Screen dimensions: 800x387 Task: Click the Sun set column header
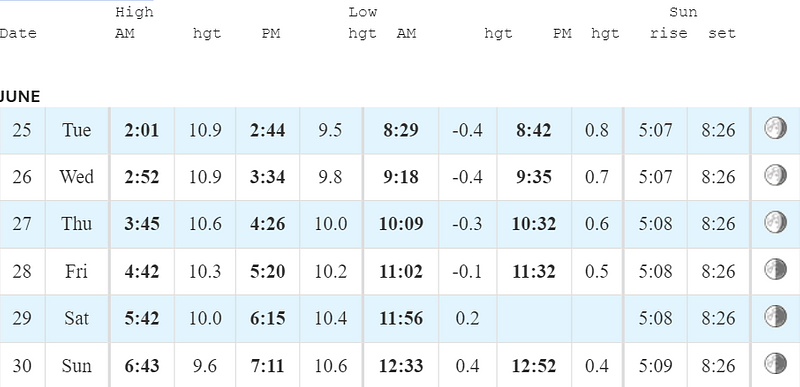[x=722, y=34]
